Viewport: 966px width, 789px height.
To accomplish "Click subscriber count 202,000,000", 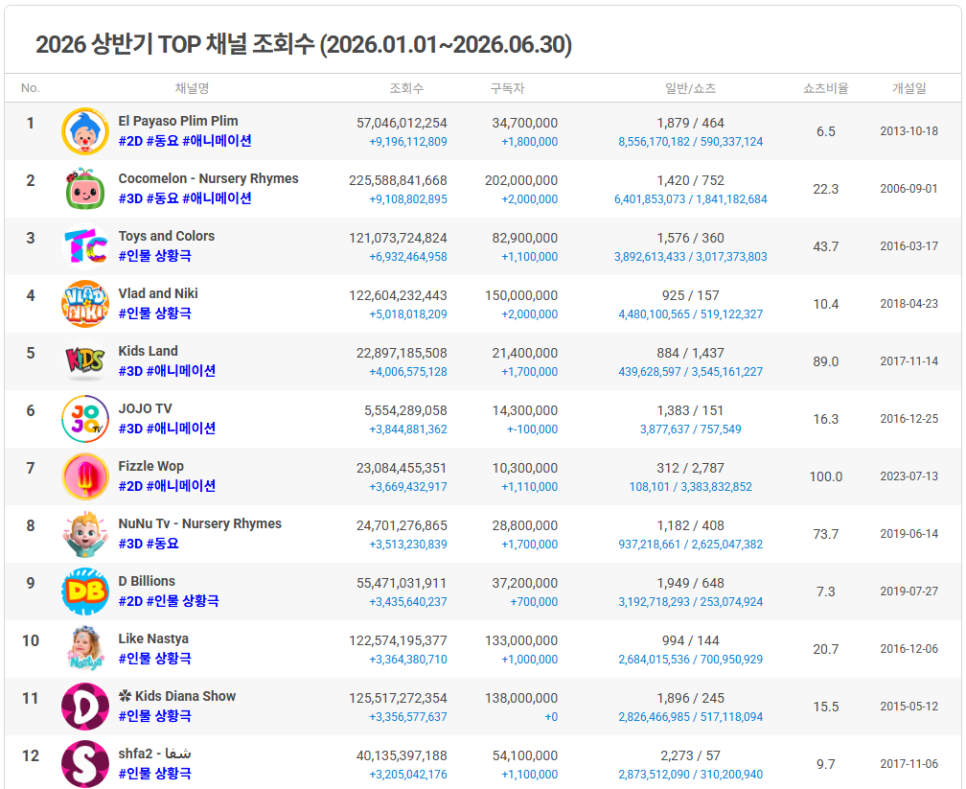I will click(x=521, y=180).
